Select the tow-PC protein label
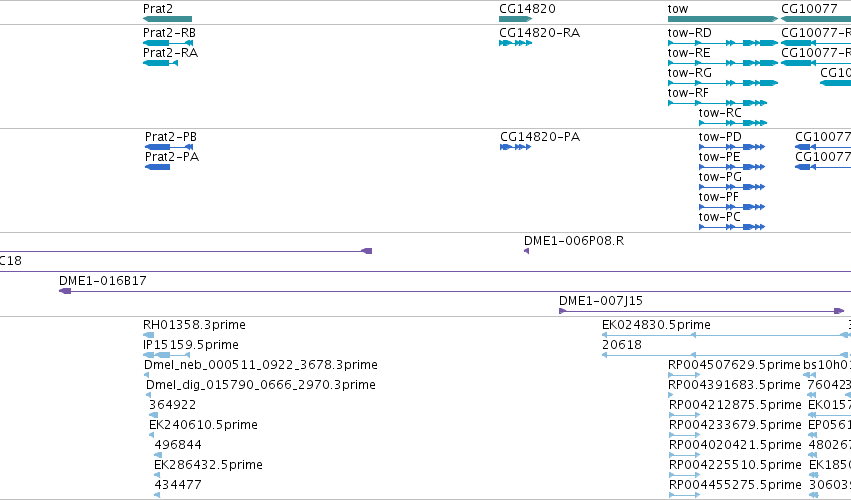851x500 pixels. click(720, 217)
